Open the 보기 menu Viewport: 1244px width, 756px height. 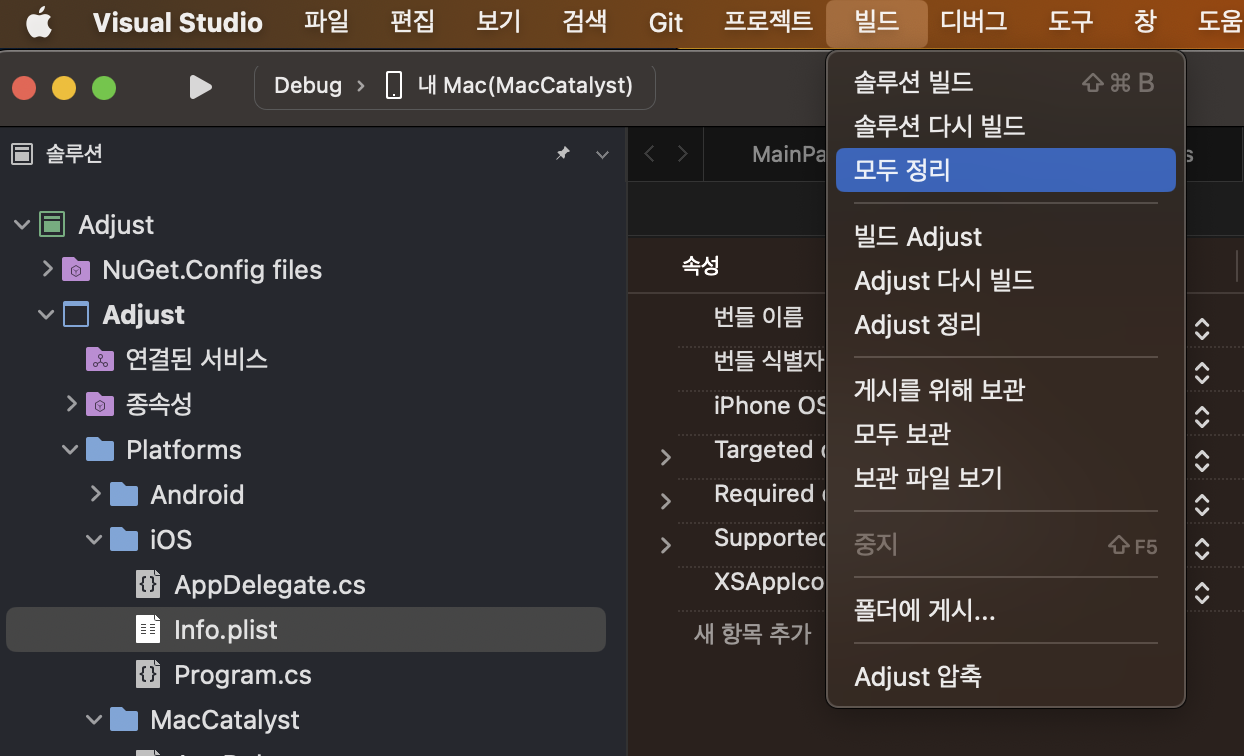tap(498, 22)
